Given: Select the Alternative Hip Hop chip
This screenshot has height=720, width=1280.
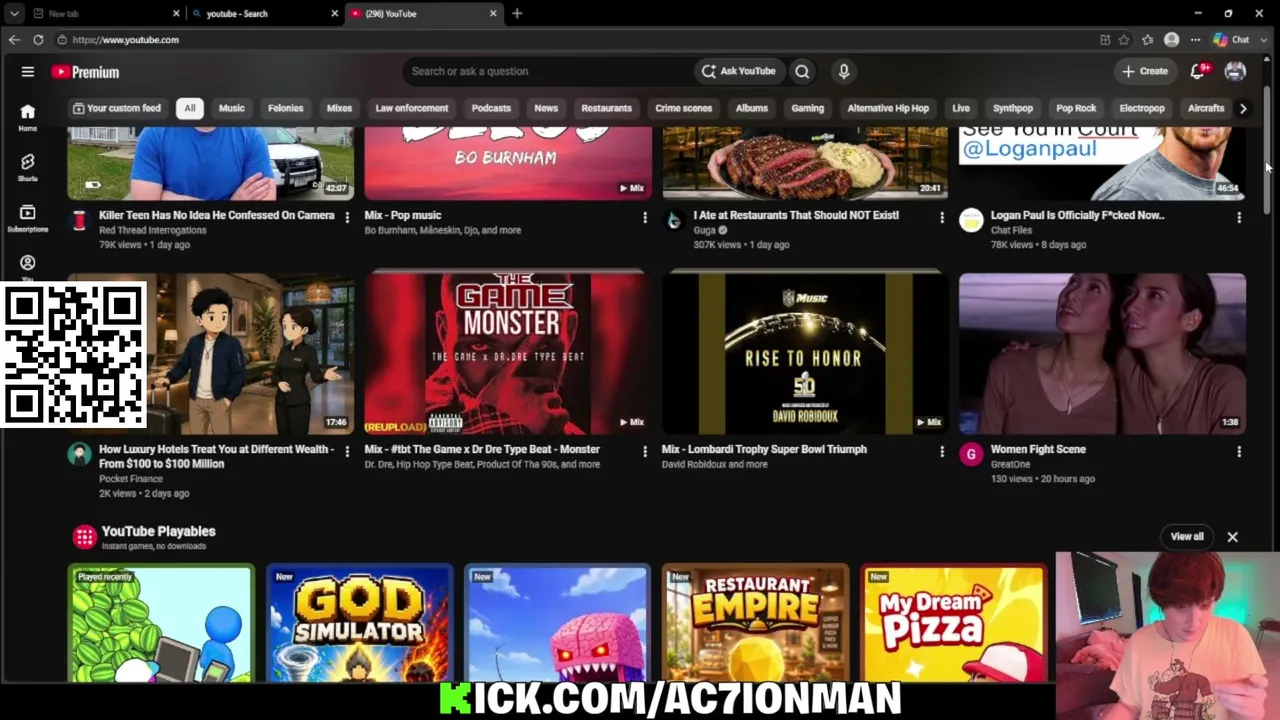Looking at the screenshot, I should 888,108.
